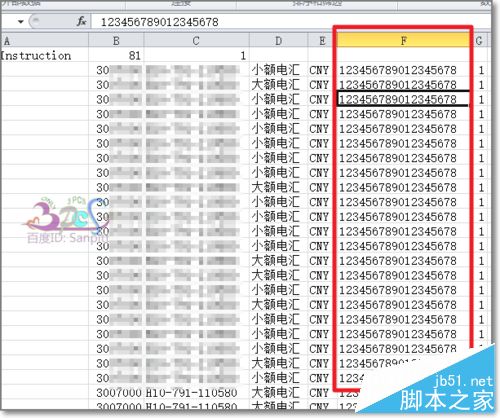Click the formula bar showing 123456789012345678
The width and height of the screenshot is (500, 418).
290,22
